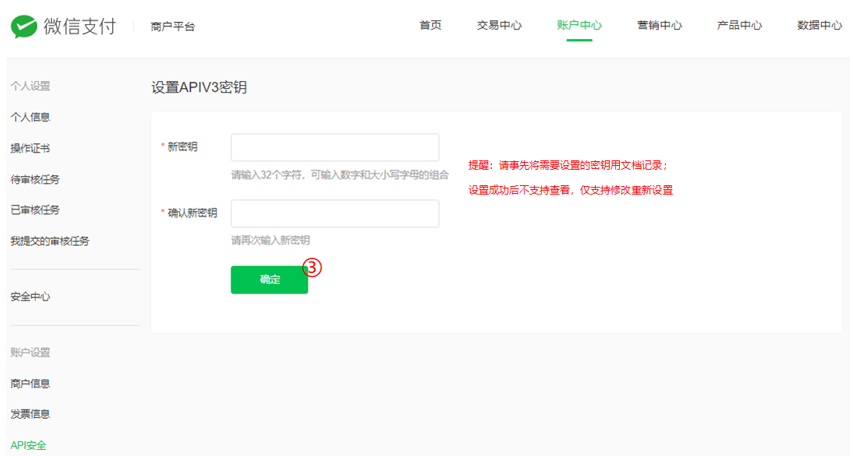The image size is (853, 456).
Task: Open 我提交的审核任务 sidebar item
Action: coord(50,241)
